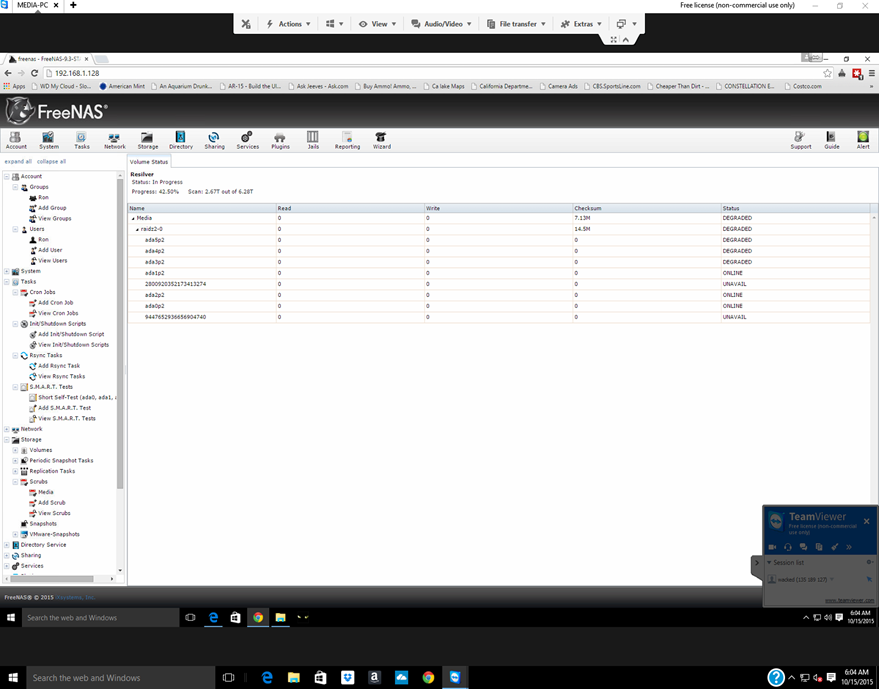879x689 pixels.
Task: Open Edge in the remote taskbar
Action: tap(213, 617)
